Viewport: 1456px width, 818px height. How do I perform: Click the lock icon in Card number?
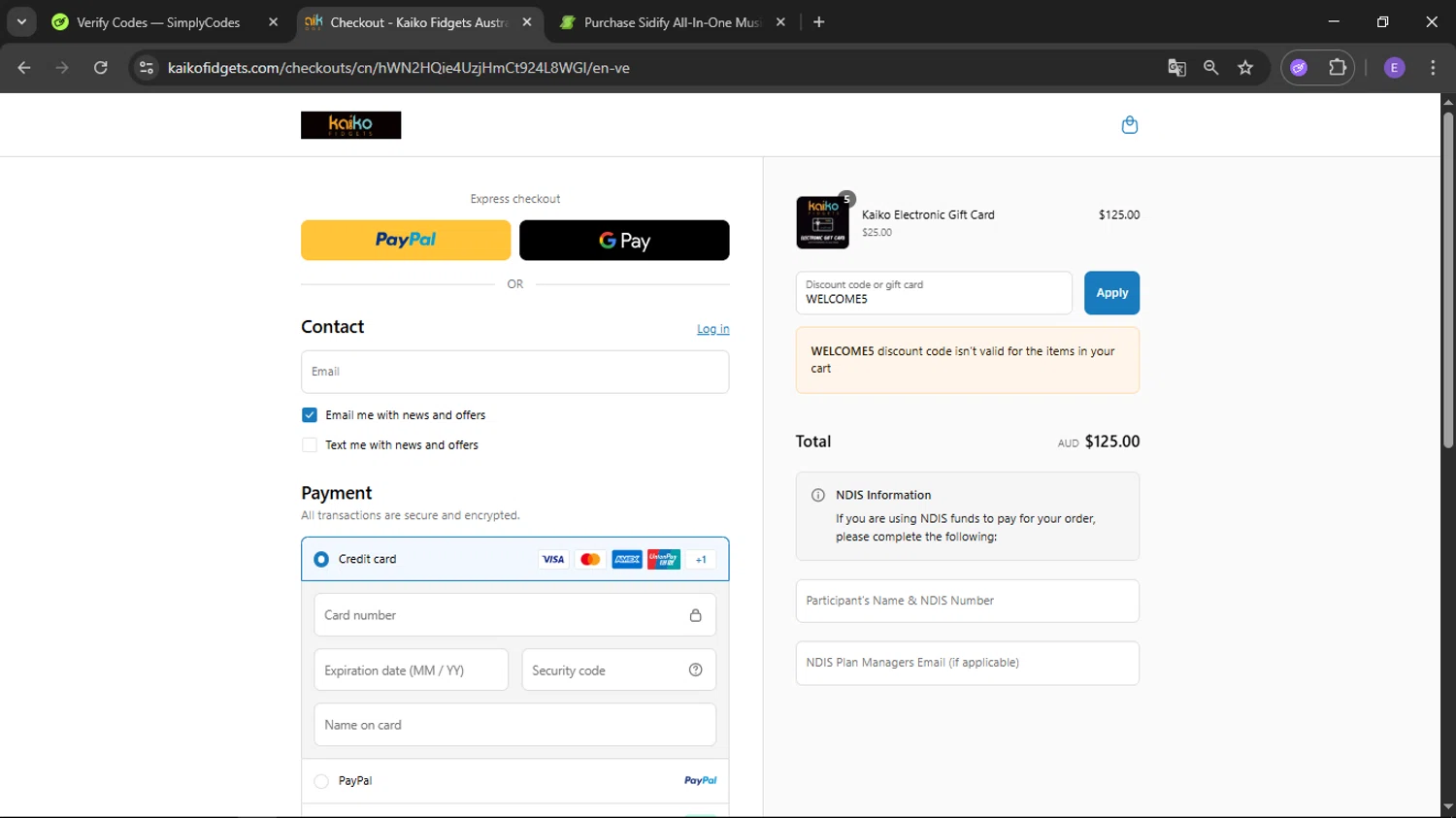pyautogui.click(x=695, y=615)
